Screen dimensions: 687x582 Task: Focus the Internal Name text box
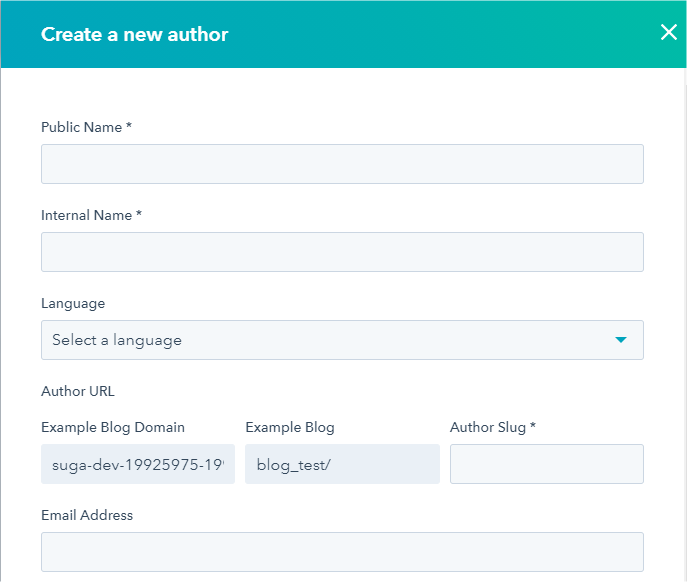(342, 252)
